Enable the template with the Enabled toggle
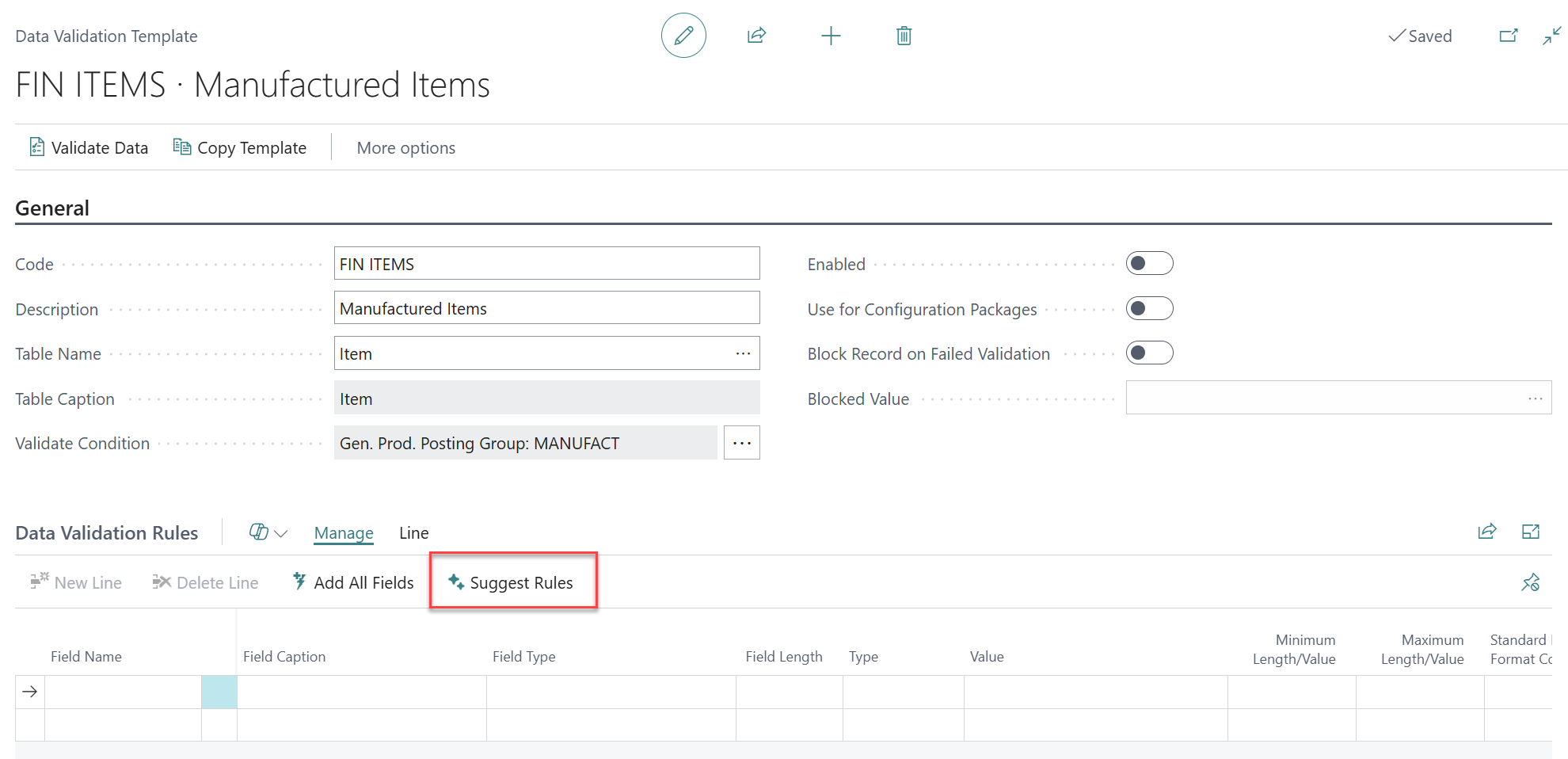1568x759 pixels. pyautogui.click(x=1149, y=263)
